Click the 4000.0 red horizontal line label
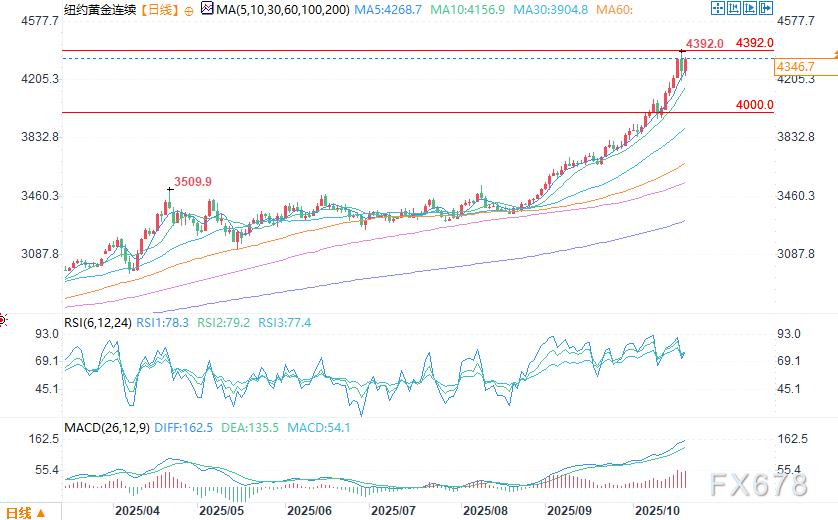Screen dimensions: 838x520 click(x=755, y=104)
